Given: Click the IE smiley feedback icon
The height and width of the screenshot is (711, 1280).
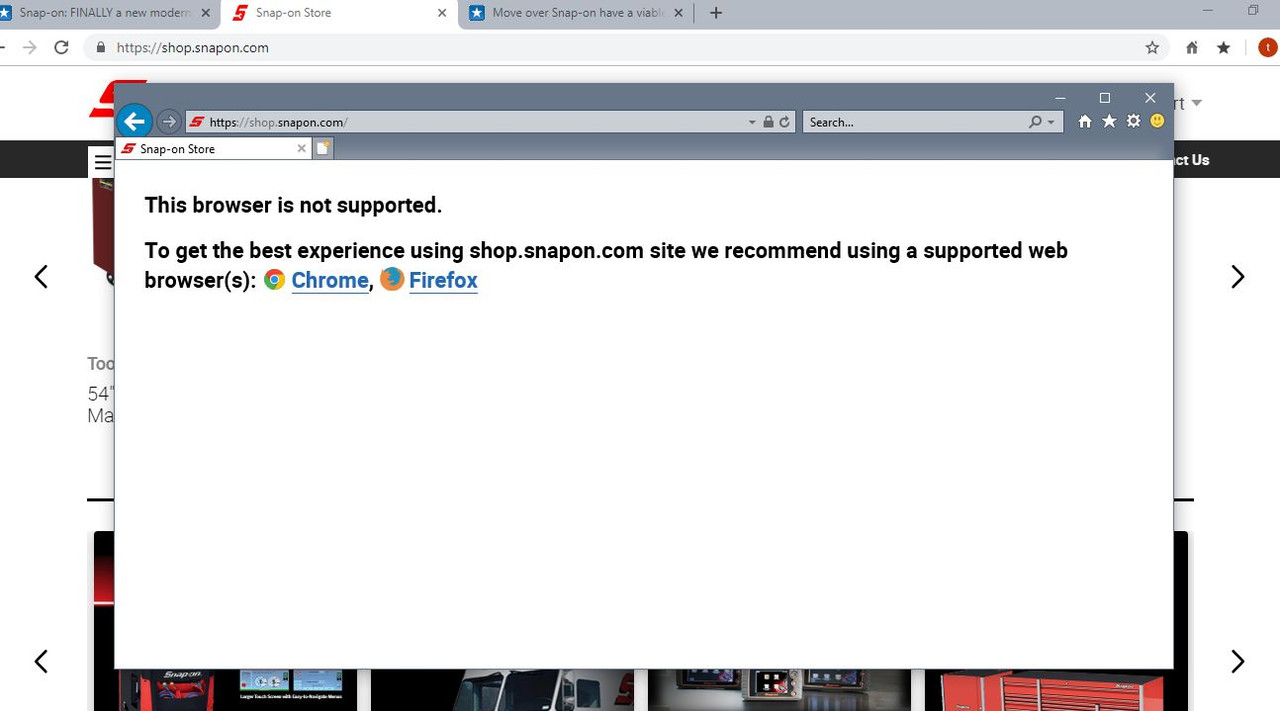Looking at the screenshot, I should point(1157,121).
